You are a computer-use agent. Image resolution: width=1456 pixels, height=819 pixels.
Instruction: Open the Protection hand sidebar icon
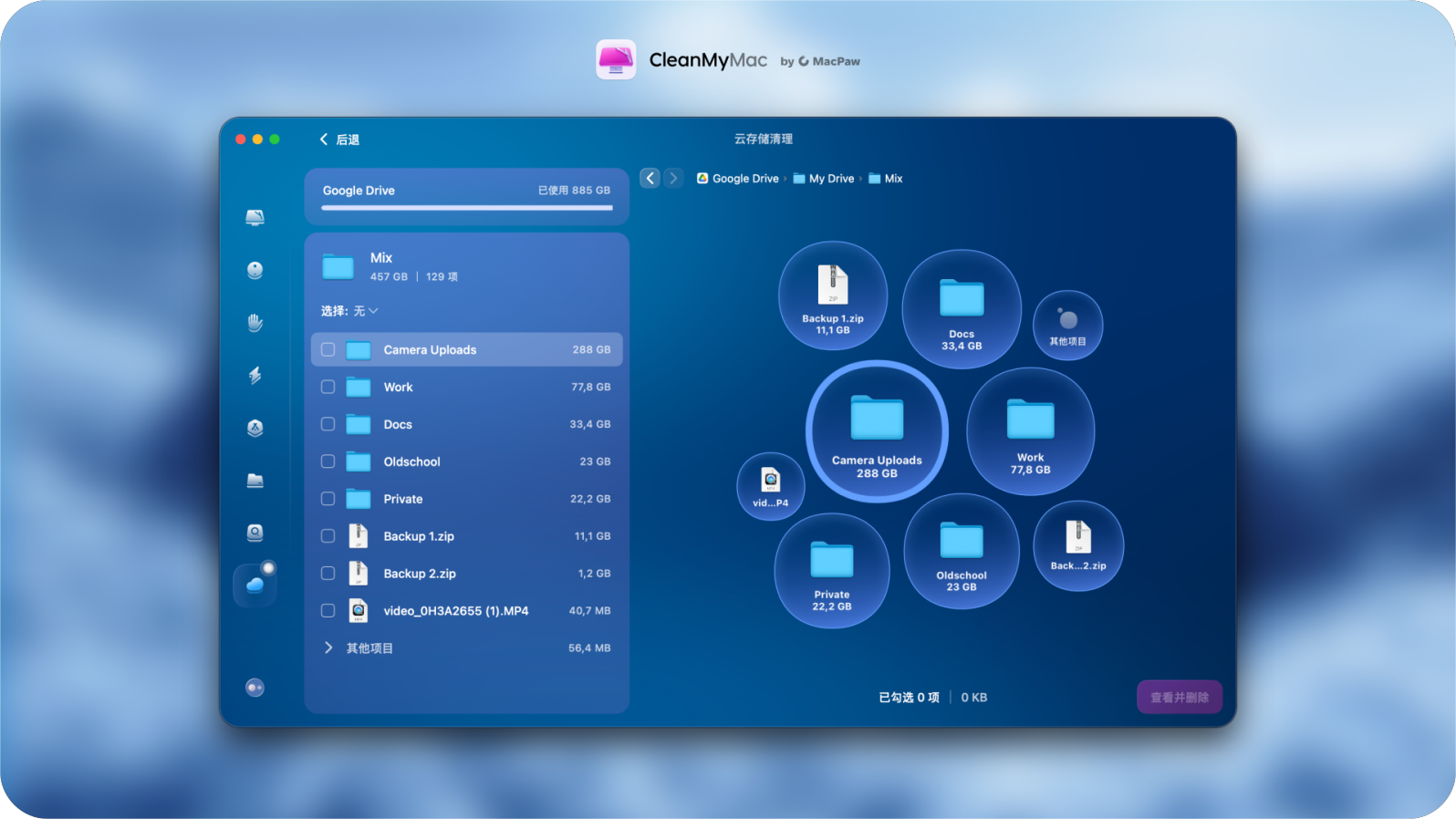coord(255,323)
